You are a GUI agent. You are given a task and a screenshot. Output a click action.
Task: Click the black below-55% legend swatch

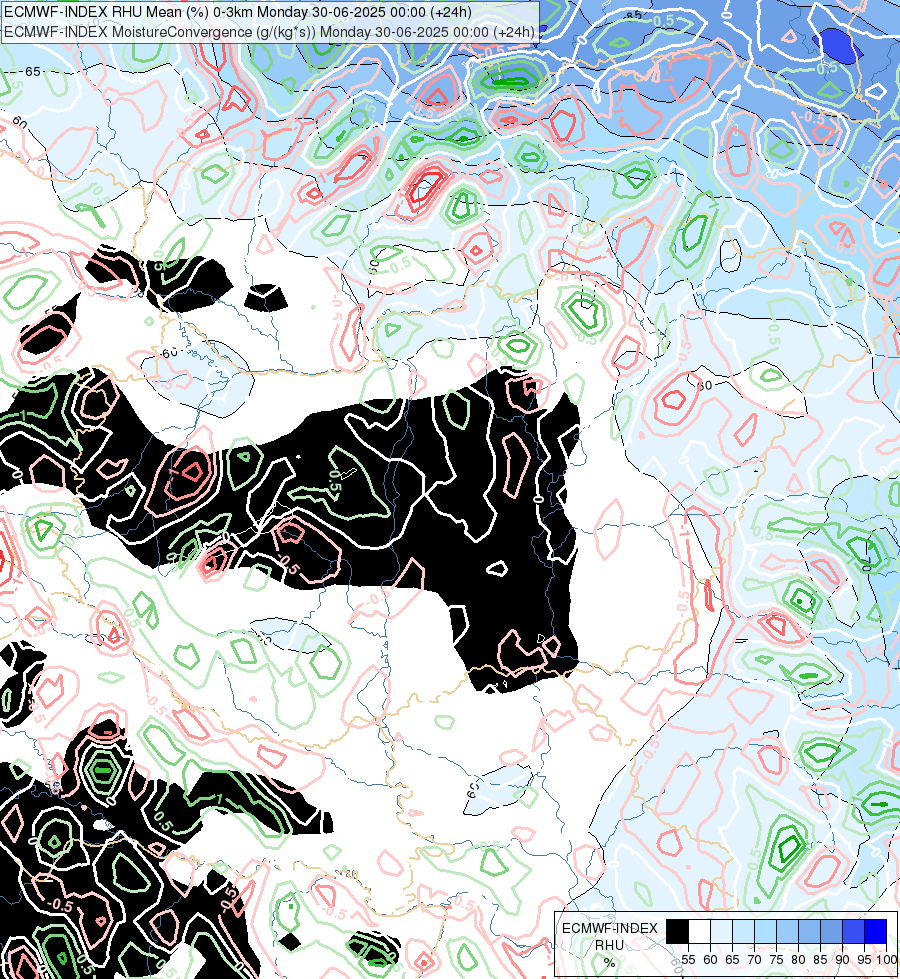click(678, 932)
